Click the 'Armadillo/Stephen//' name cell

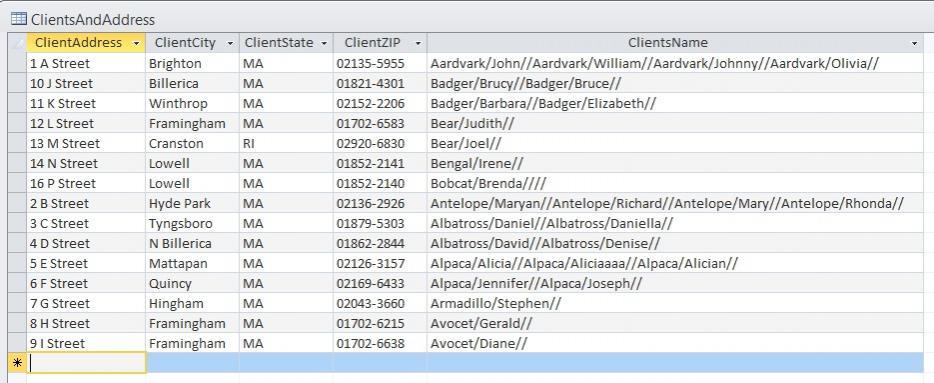[x=675, y=303]
